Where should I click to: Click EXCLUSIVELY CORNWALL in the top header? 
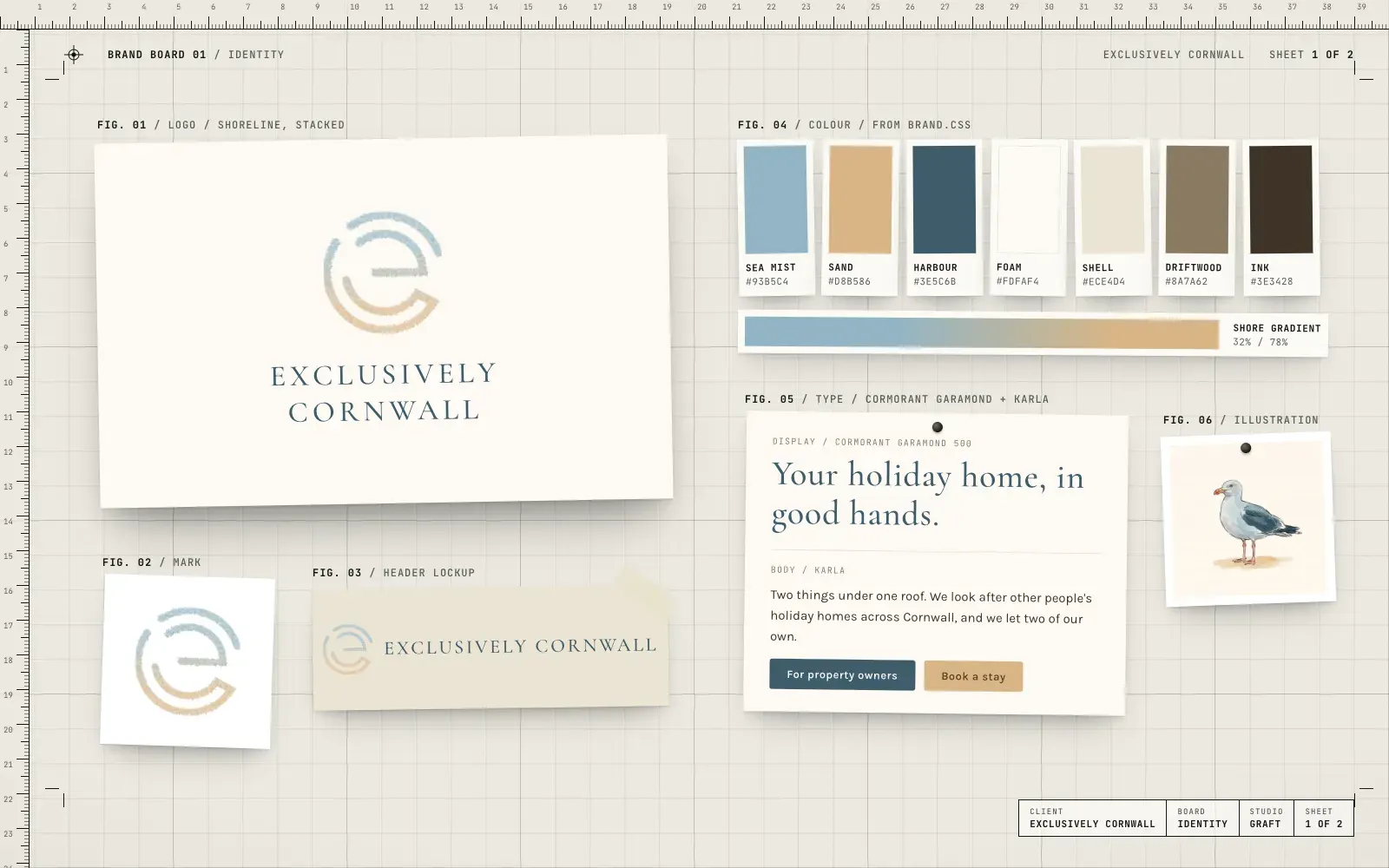coord(1174,55)
